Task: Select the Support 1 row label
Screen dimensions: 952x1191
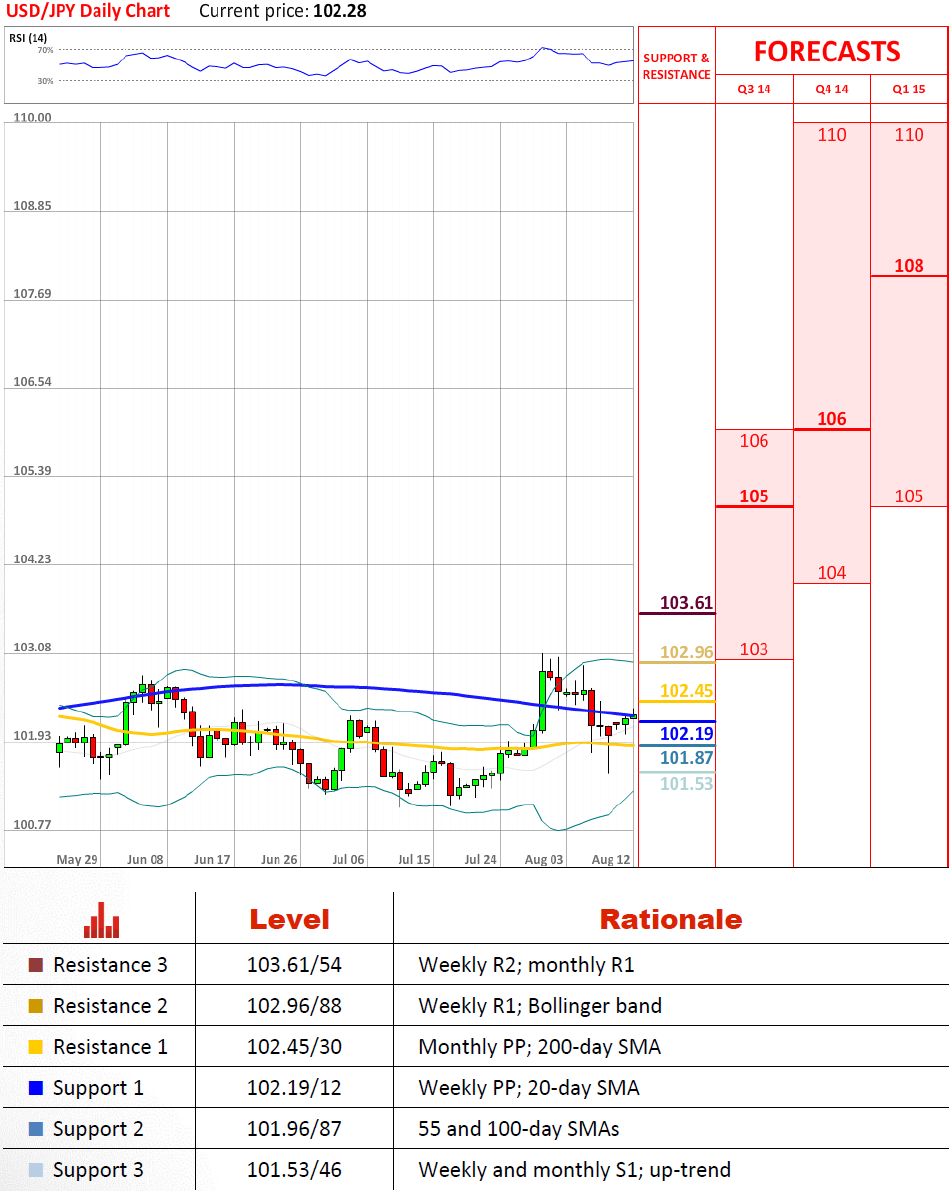Action: [x=98, y=1088]
